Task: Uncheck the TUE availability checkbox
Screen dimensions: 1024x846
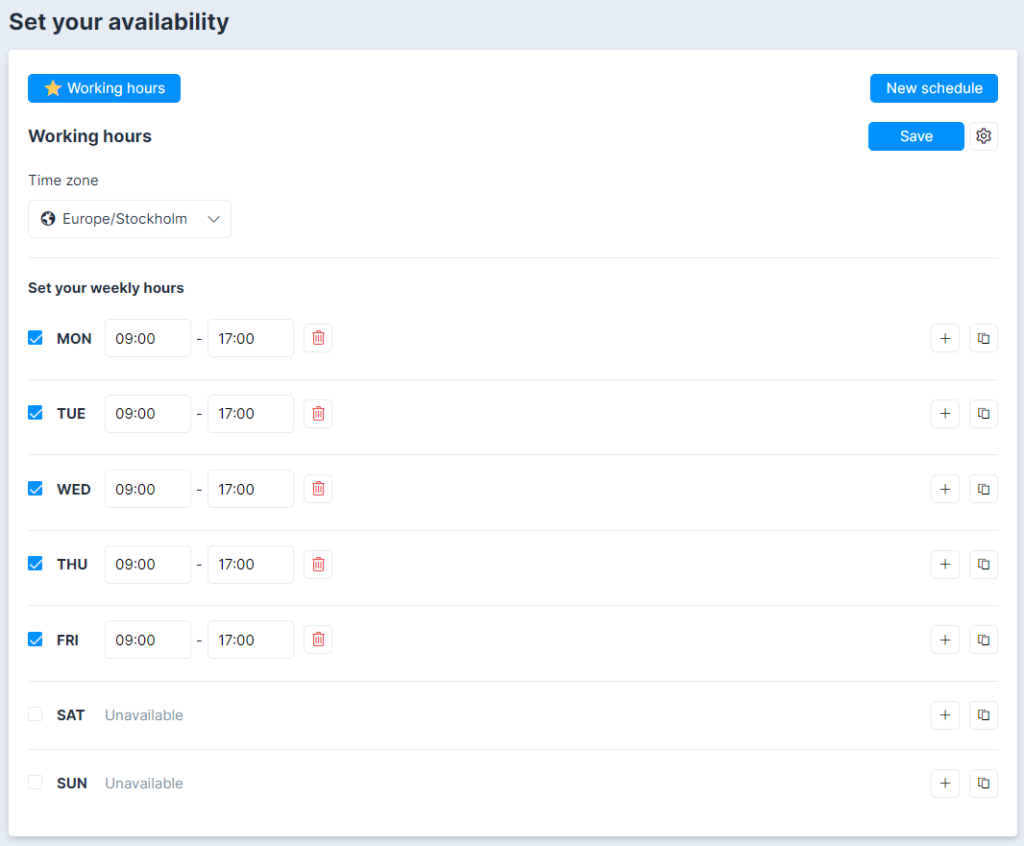Action: pos(35,413)
